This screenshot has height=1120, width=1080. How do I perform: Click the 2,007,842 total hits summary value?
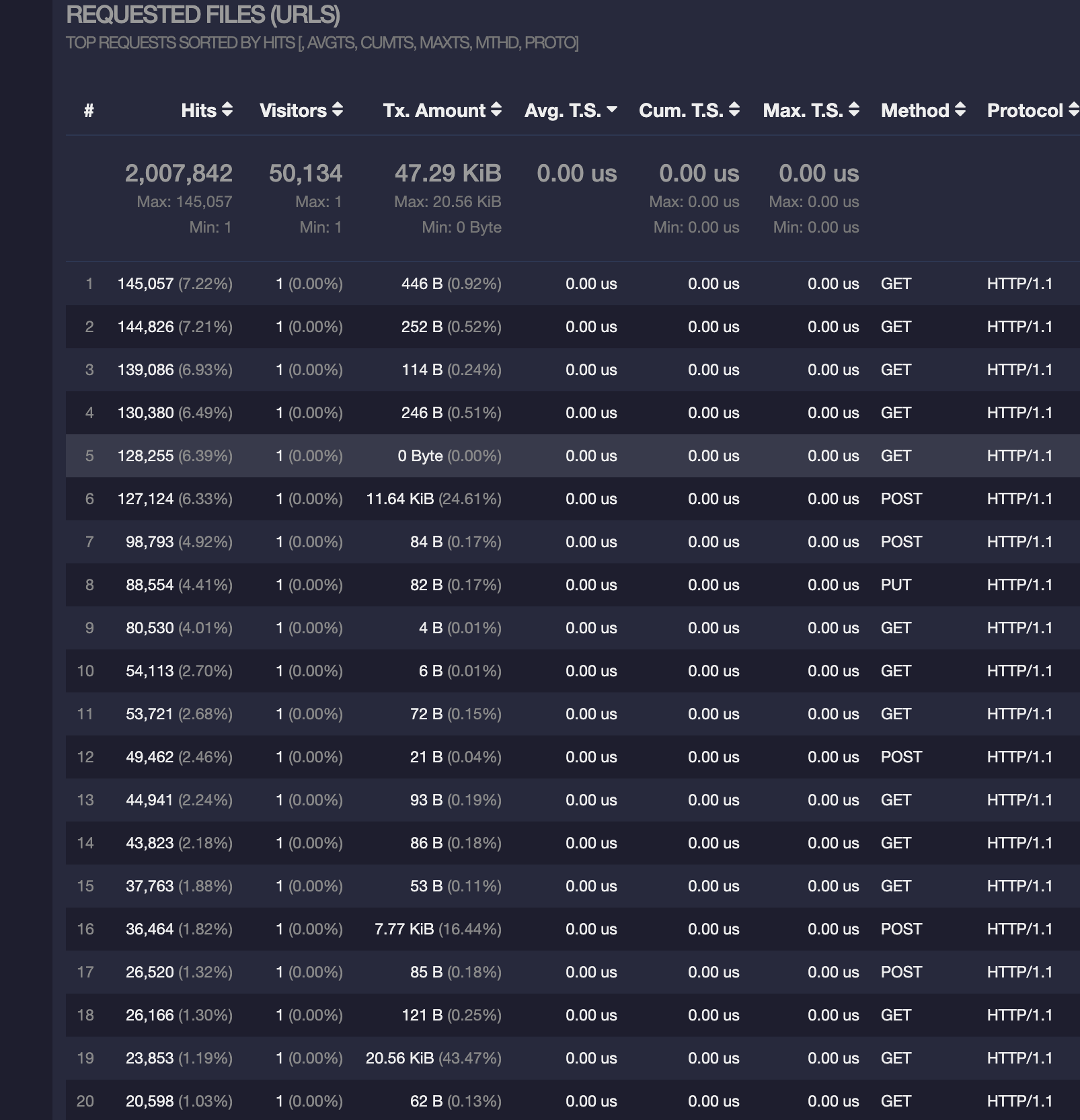pos(178,173)
